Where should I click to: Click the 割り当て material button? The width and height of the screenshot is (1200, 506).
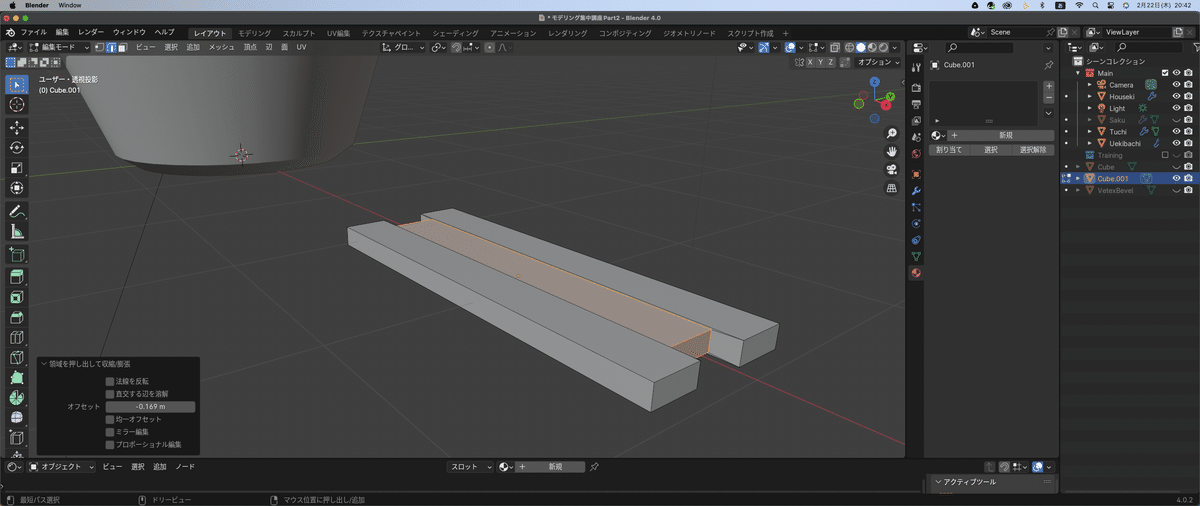pyautogui.click(x=947, y=150)
